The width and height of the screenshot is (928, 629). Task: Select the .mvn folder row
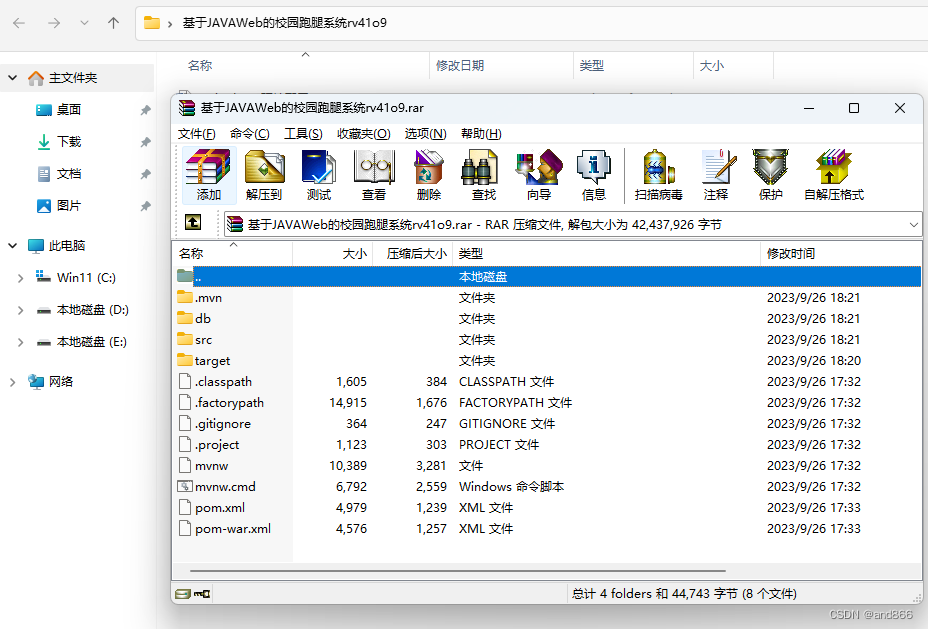547,298
